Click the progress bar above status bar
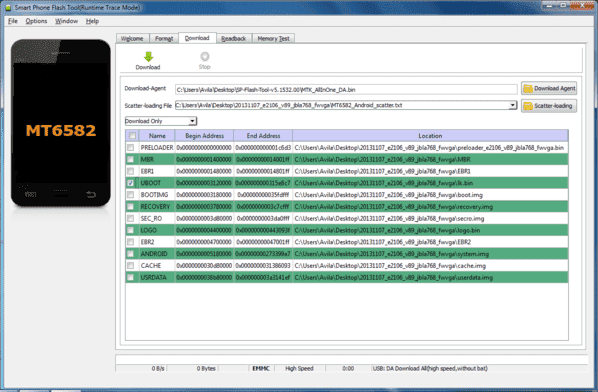Screen dimensions: 598x392 coord(351,360)
